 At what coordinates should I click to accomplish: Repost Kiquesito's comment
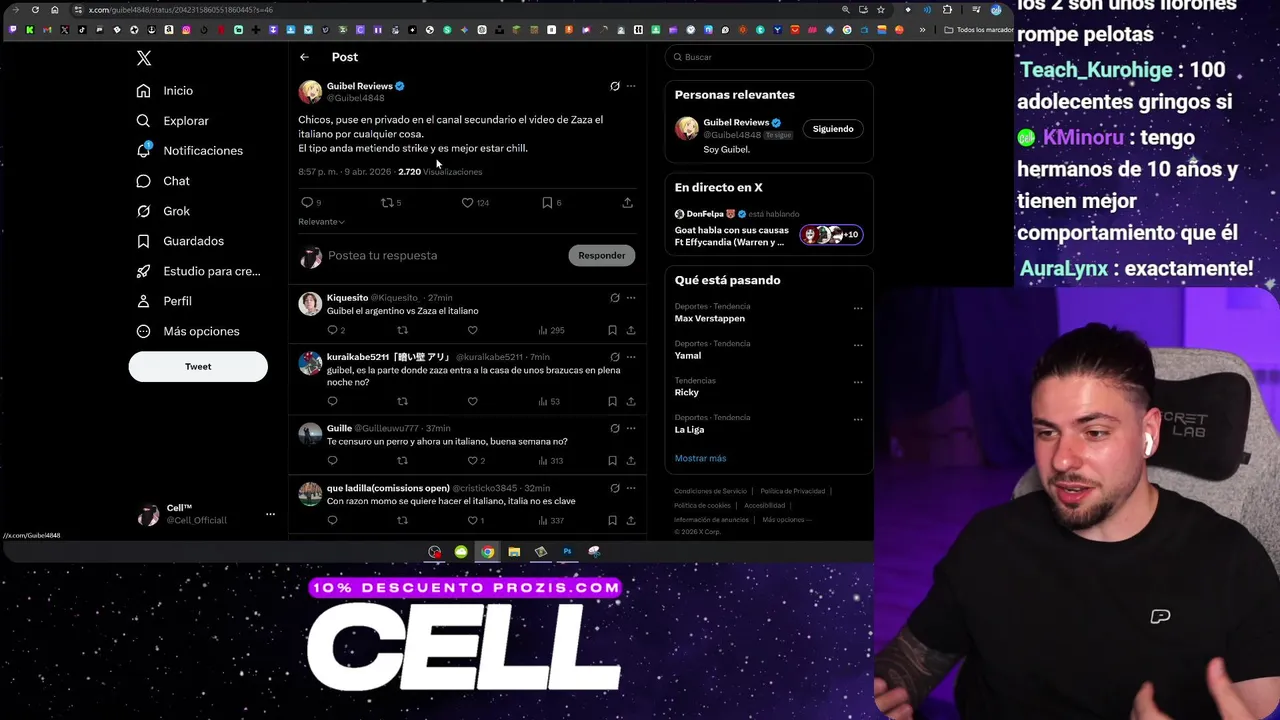(x=402, y=331)
